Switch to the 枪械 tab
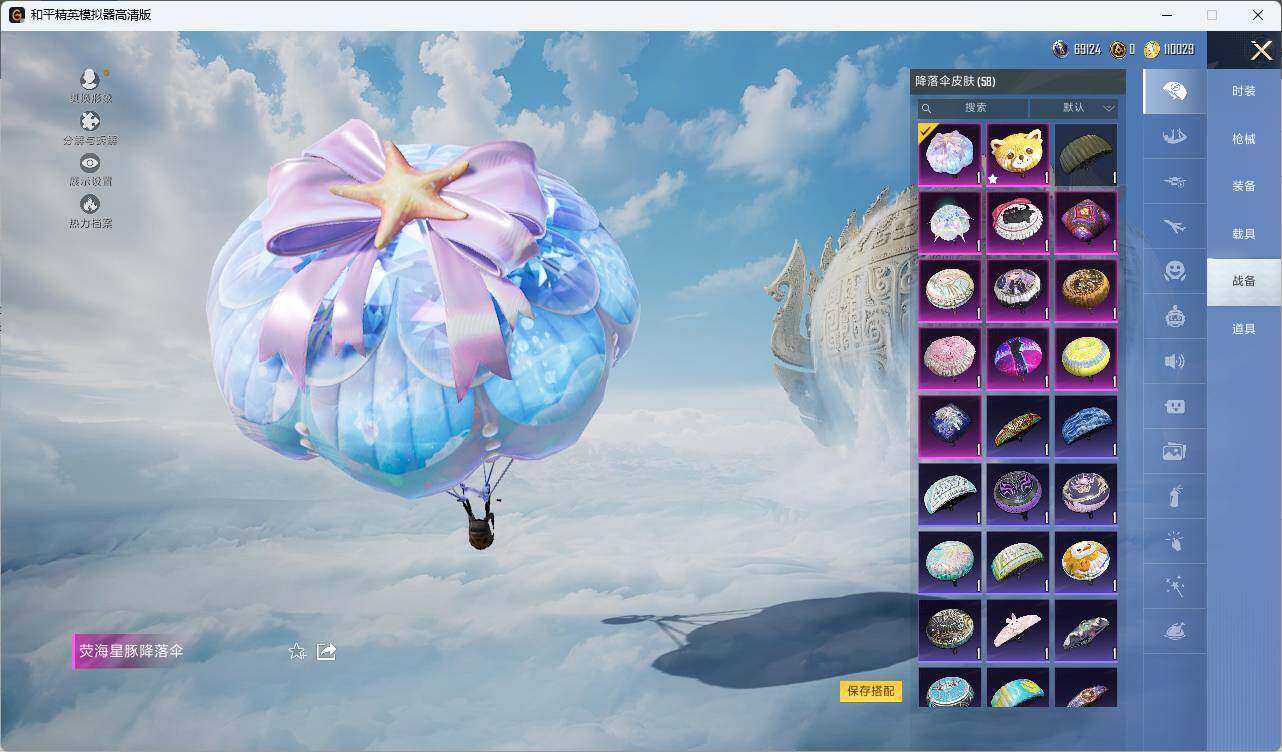 click(x=1244, y=139)
